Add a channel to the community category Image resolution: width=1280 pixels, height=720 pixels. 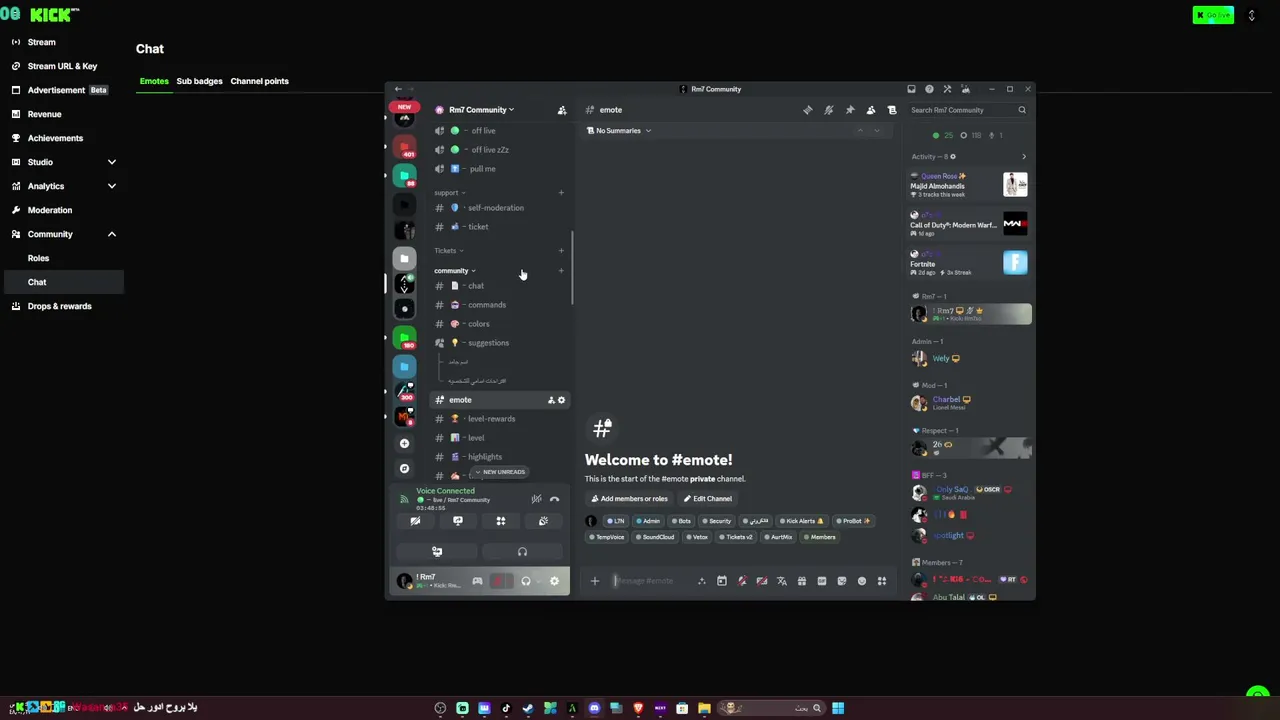coord(561,271)
